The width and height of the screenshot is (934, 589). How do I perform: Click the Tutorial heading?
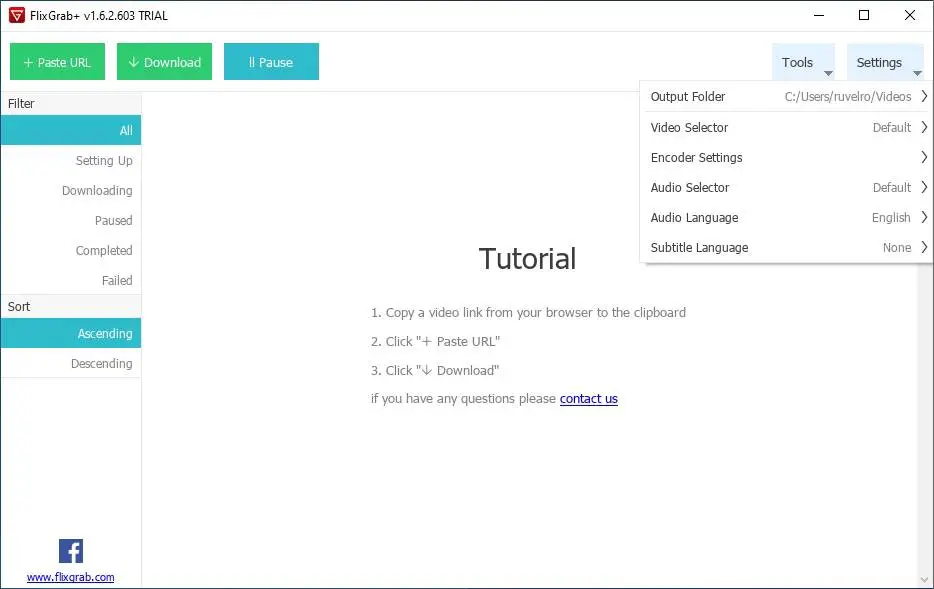click(x=527, y=258)
